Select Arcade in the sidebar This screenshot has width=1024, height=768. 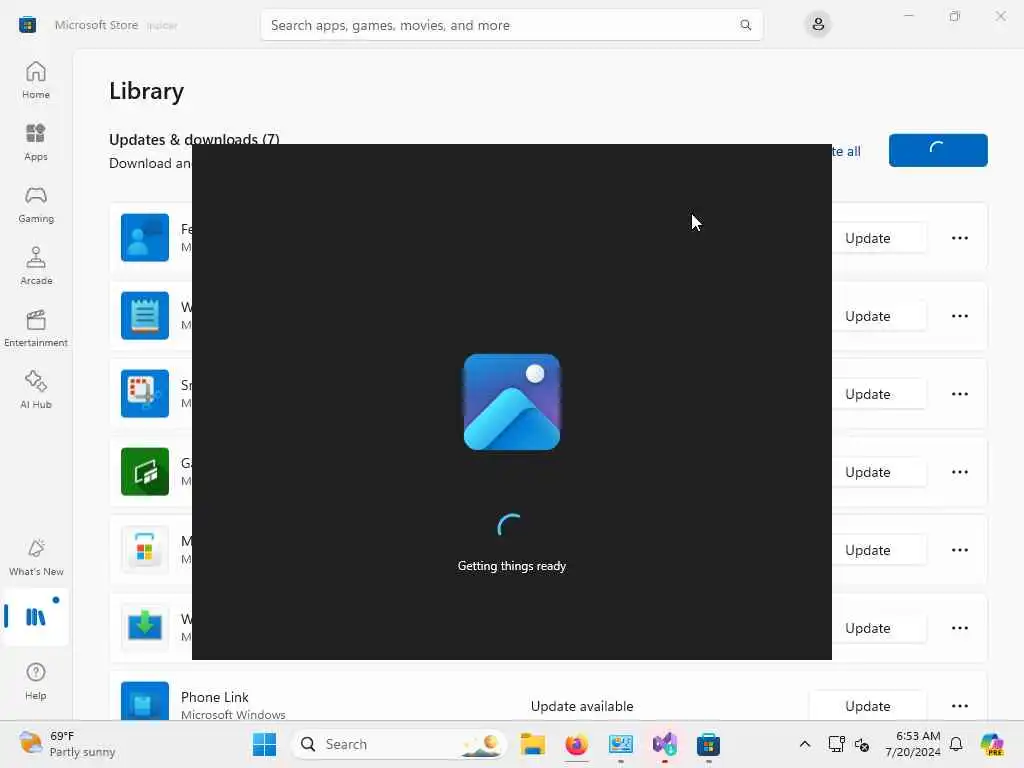point(35,266)
